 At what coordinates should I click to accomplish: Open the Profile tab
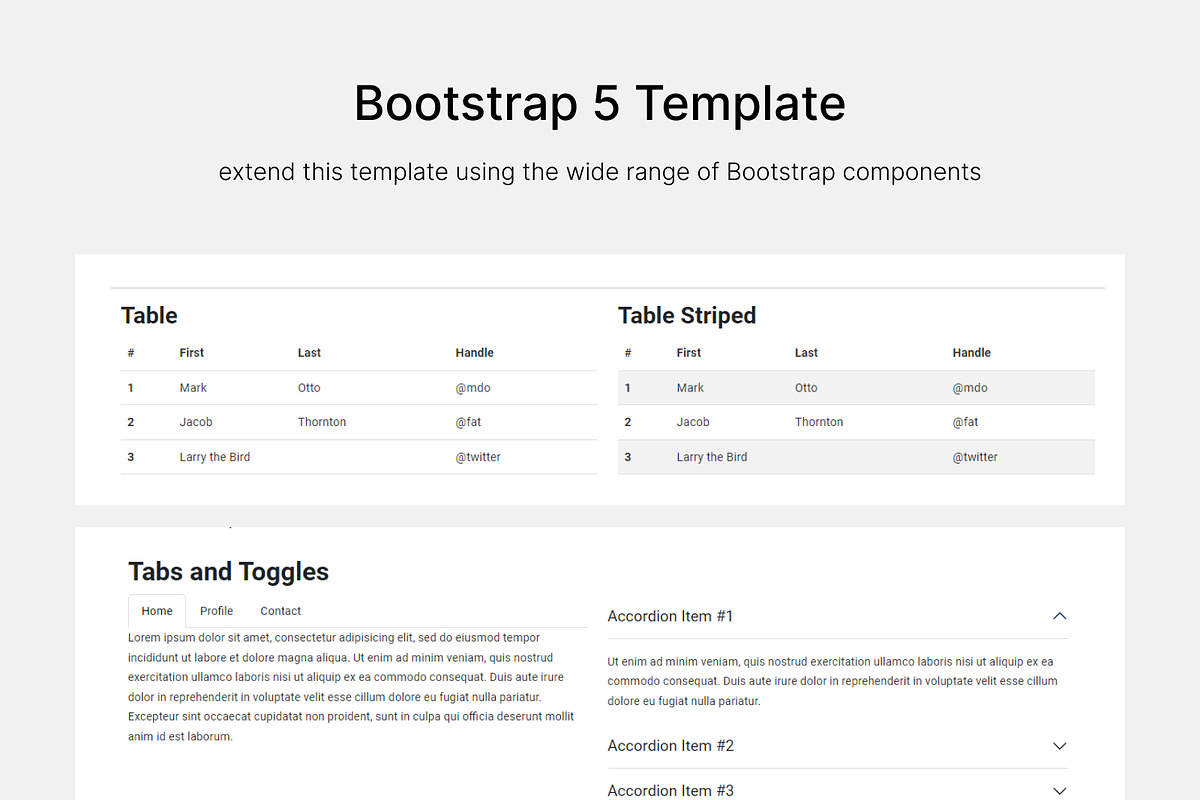216,611
